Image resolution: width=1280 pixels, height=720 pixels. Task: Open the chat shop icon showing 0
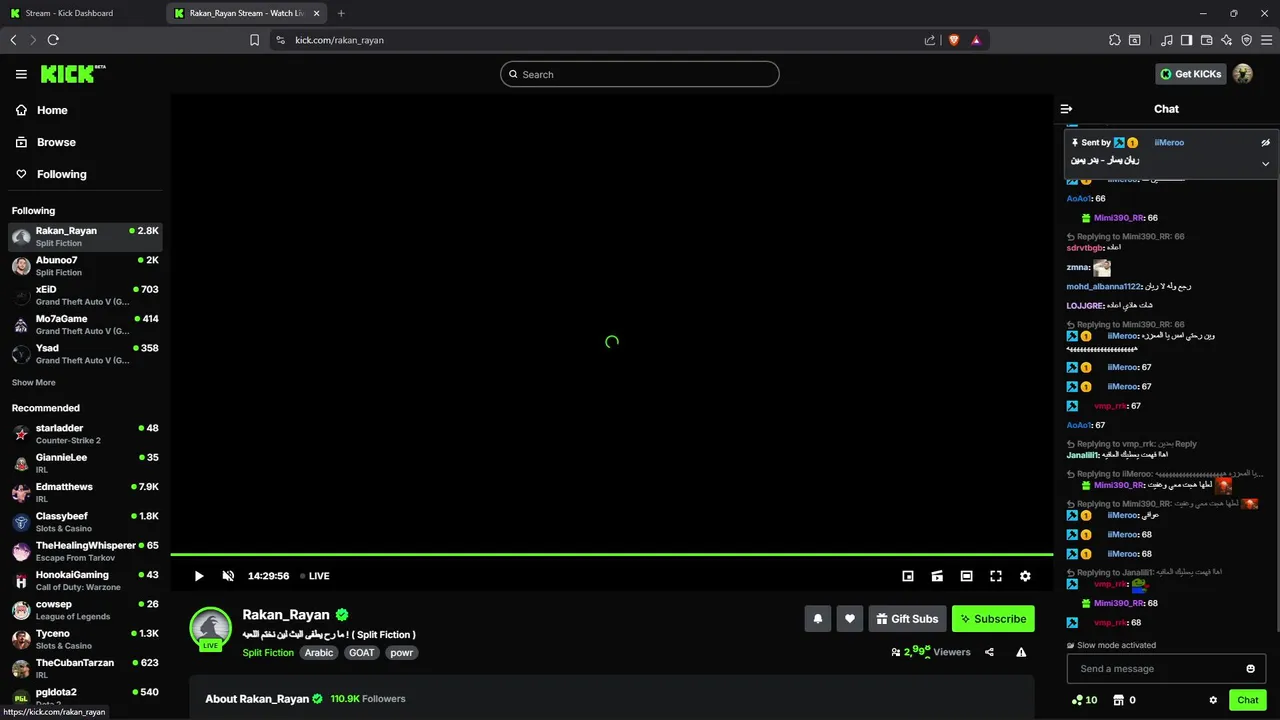(1125, 700)
